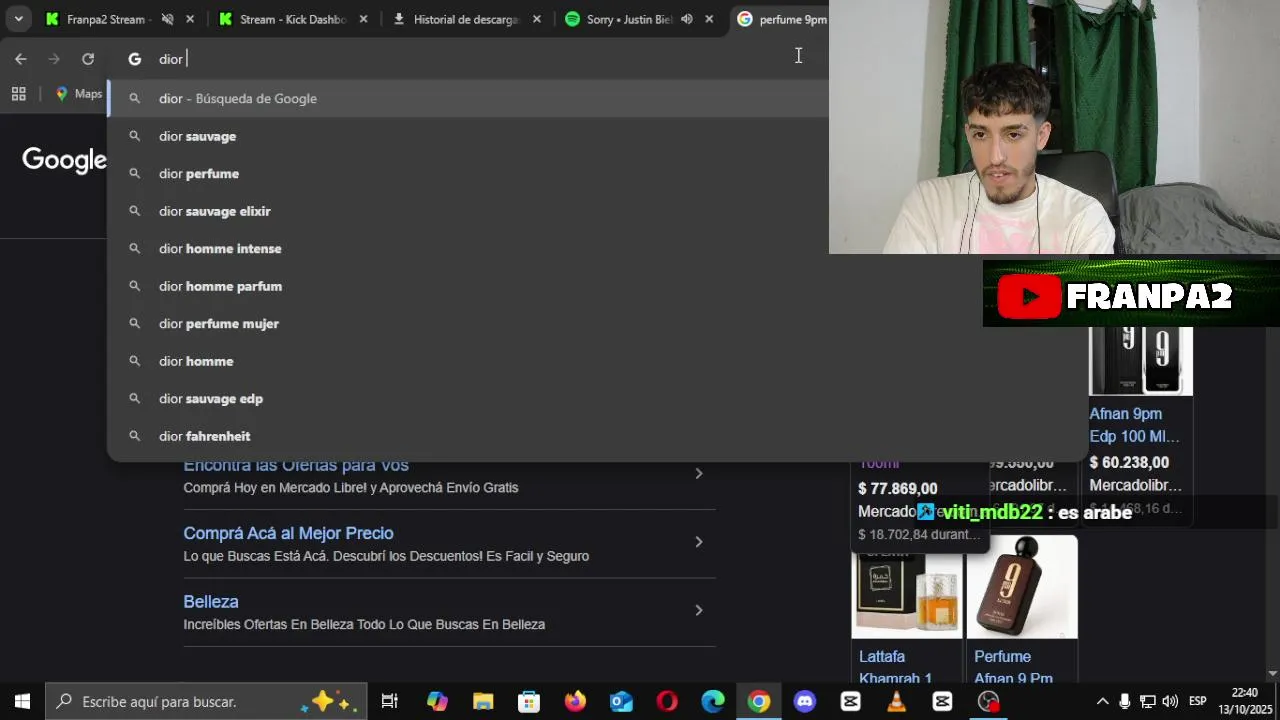1280x720 pixels.
Task: Click the microphone icon in system tray
Action: point(1125,702)
